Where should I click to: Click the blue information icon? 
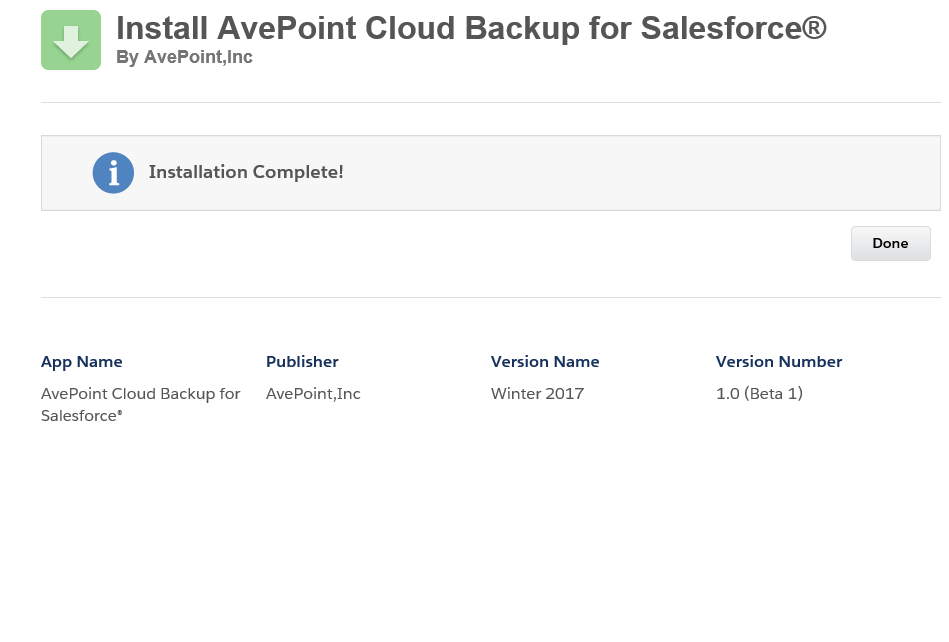pyautogui.click(x=113, y=173)
